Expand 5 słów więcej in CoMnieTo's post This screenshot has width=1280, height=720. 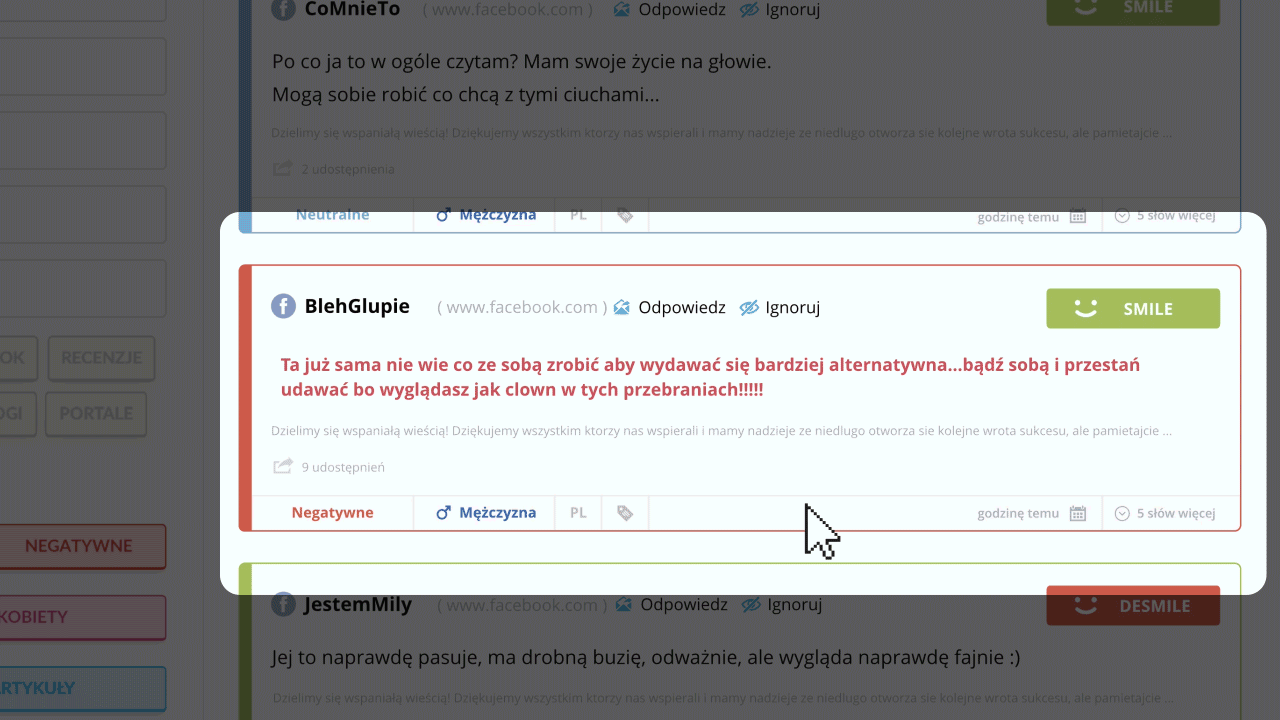[1165, 216]
